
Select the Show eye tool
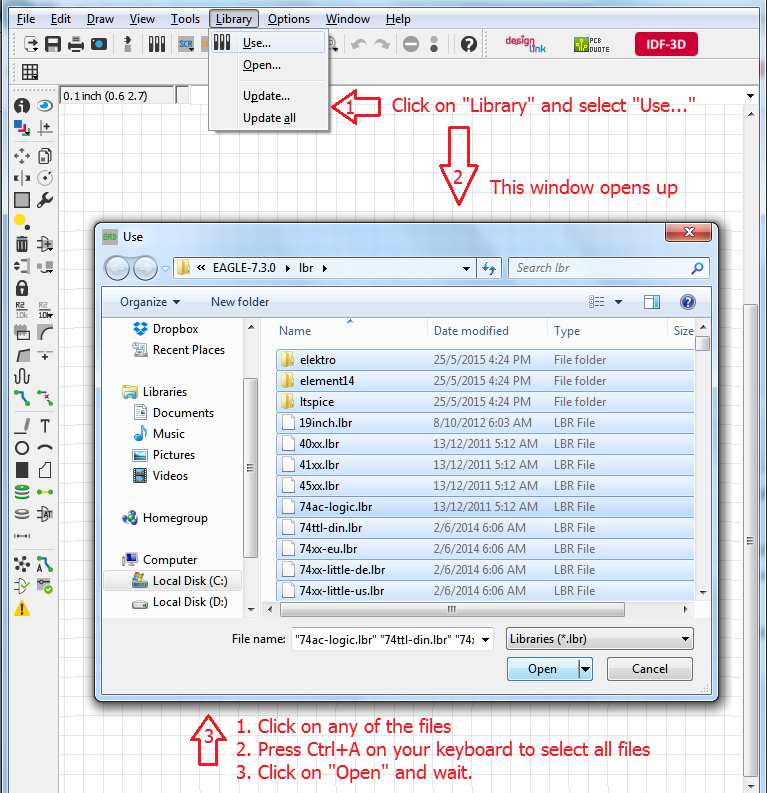(45, 105)
